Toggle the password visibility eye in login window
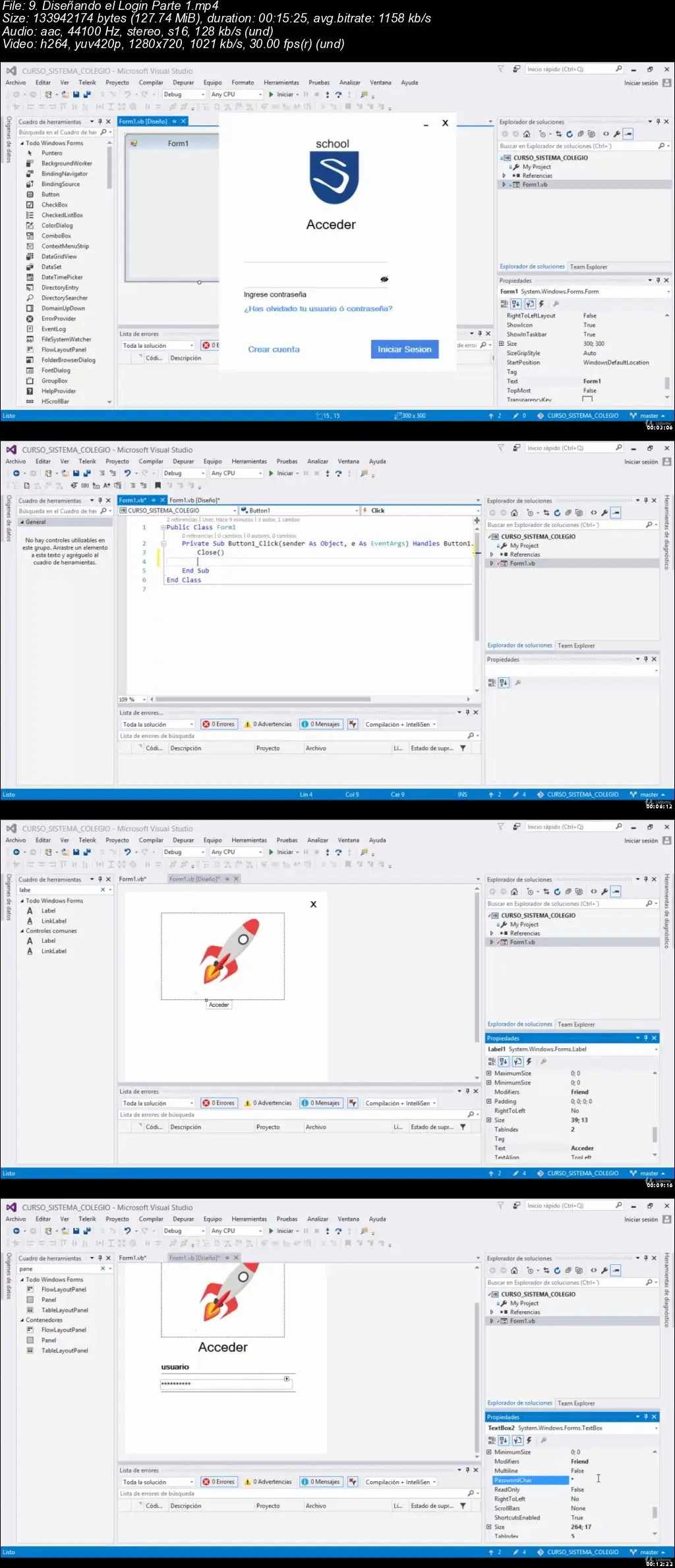This screenshot has width=675, height=1568. tap(384, 279)
